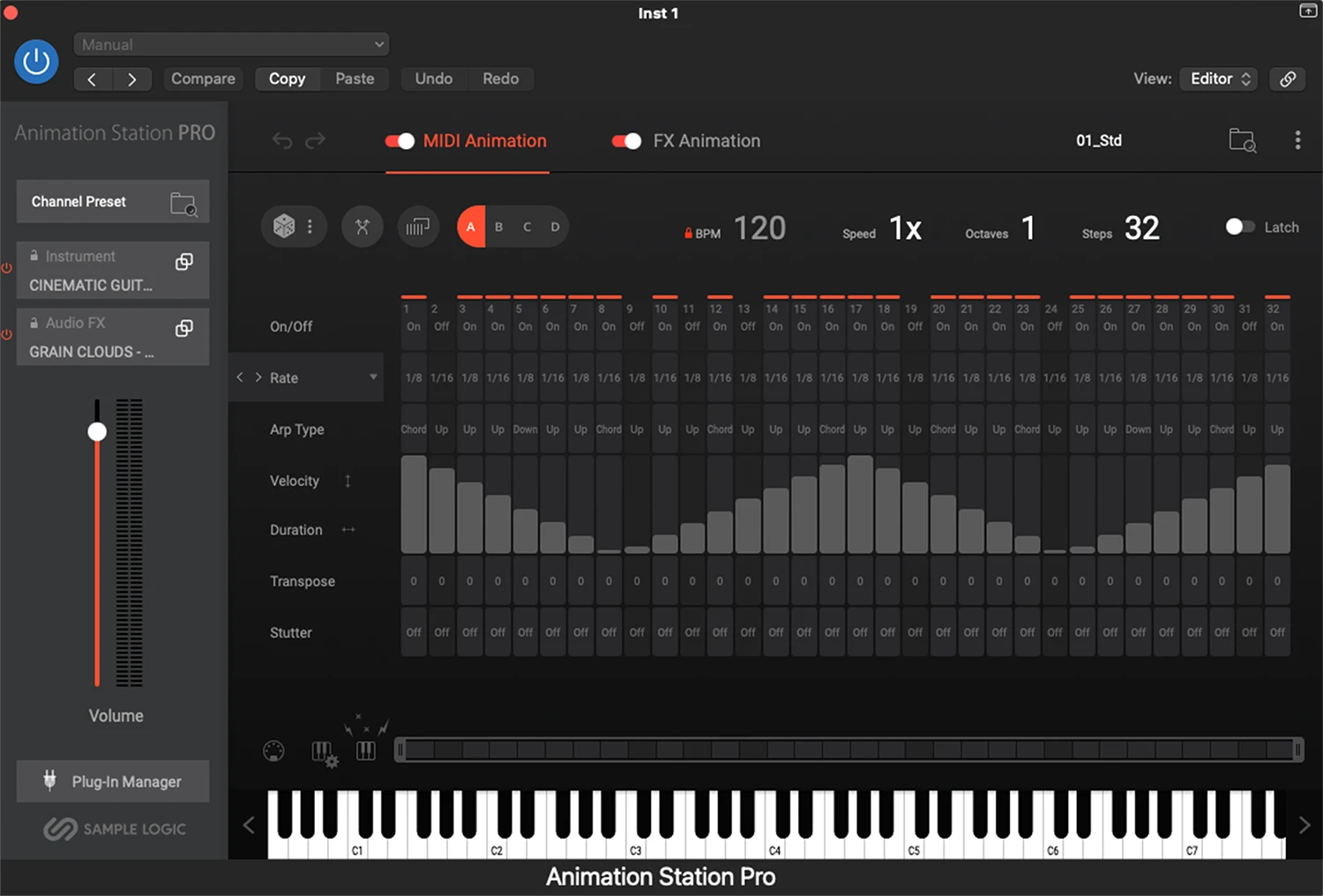Click the Redo button in header

coord(500,78)
